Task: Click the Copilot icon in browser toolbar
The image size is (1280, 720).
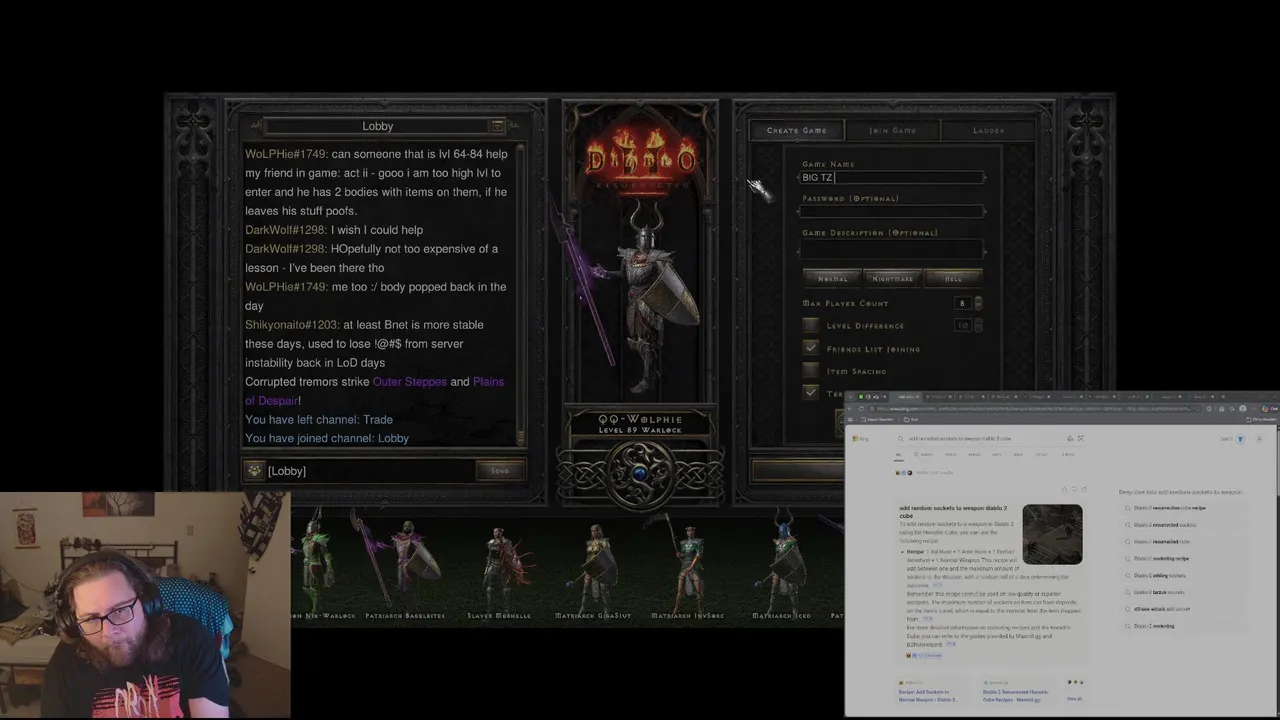Action: click(x=1265, y=409)
